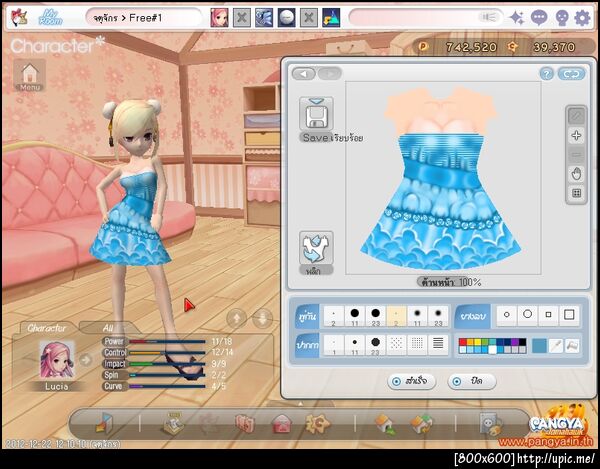Pick black from the color palette
This screenshot has height=469, width=600.
pyautogui.click(x=522, y=342)
